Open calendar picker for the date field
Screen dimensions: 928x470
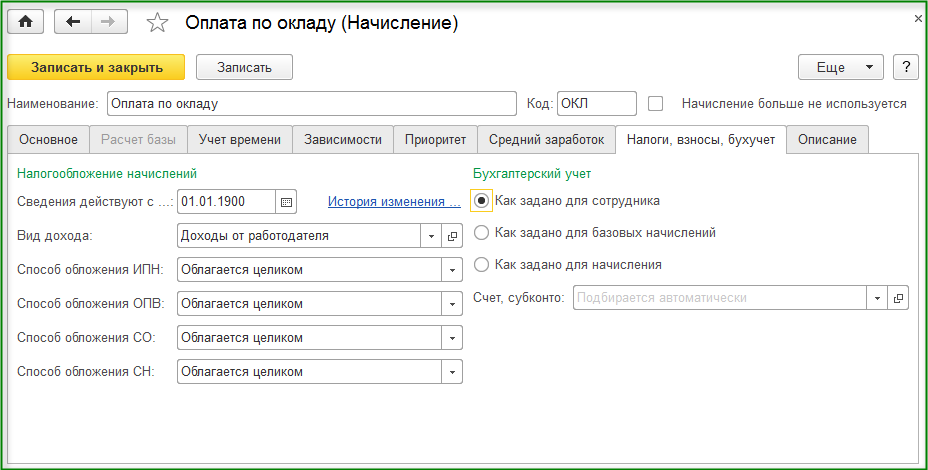pos(287,202)
